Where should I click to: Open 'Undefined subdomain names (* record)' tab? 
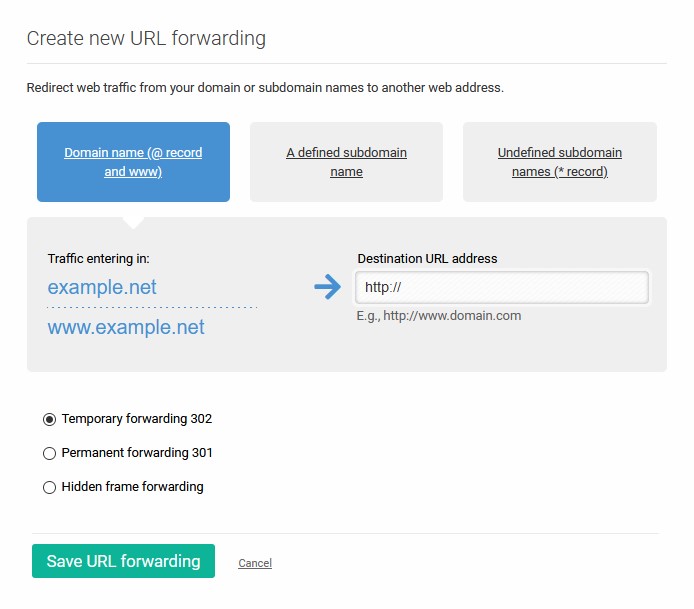click(x=559, y=162)
